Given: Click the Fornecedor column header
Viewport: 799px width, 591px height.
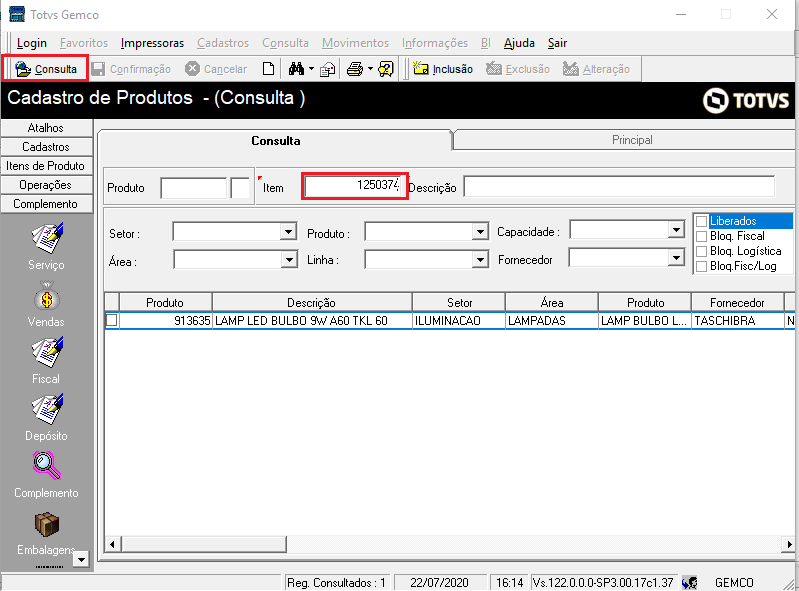Looking at the screenshot, I should click(x=737, y=303).
